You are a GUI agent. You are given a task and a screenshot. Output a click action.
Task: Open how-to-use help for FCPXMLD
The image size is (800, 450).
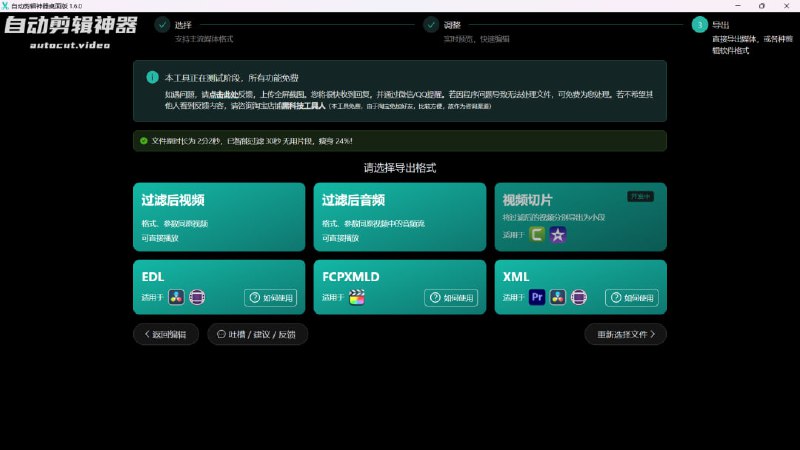(451, 298)
